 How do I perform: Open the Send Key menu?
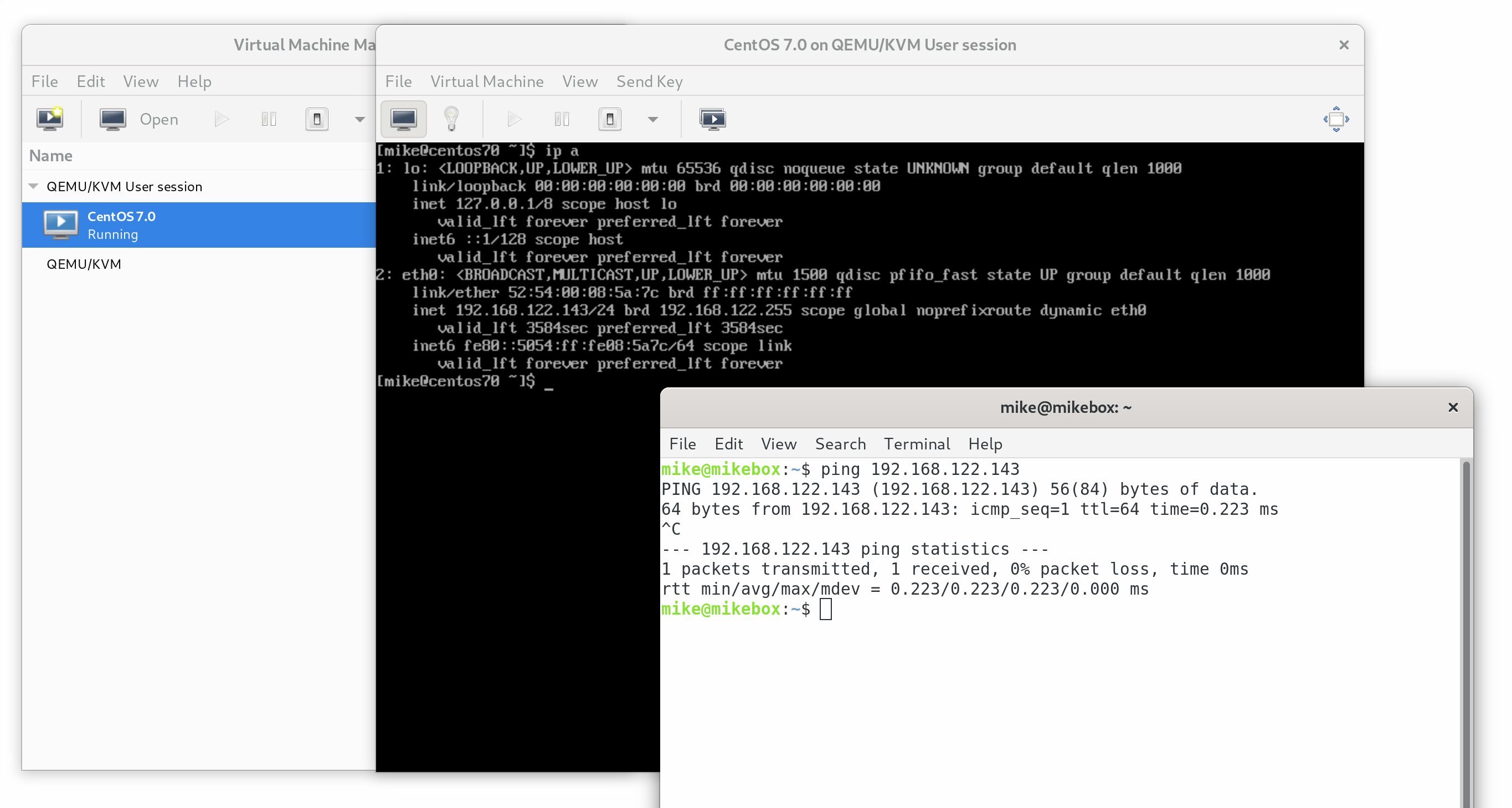click(x=649, y=81)
